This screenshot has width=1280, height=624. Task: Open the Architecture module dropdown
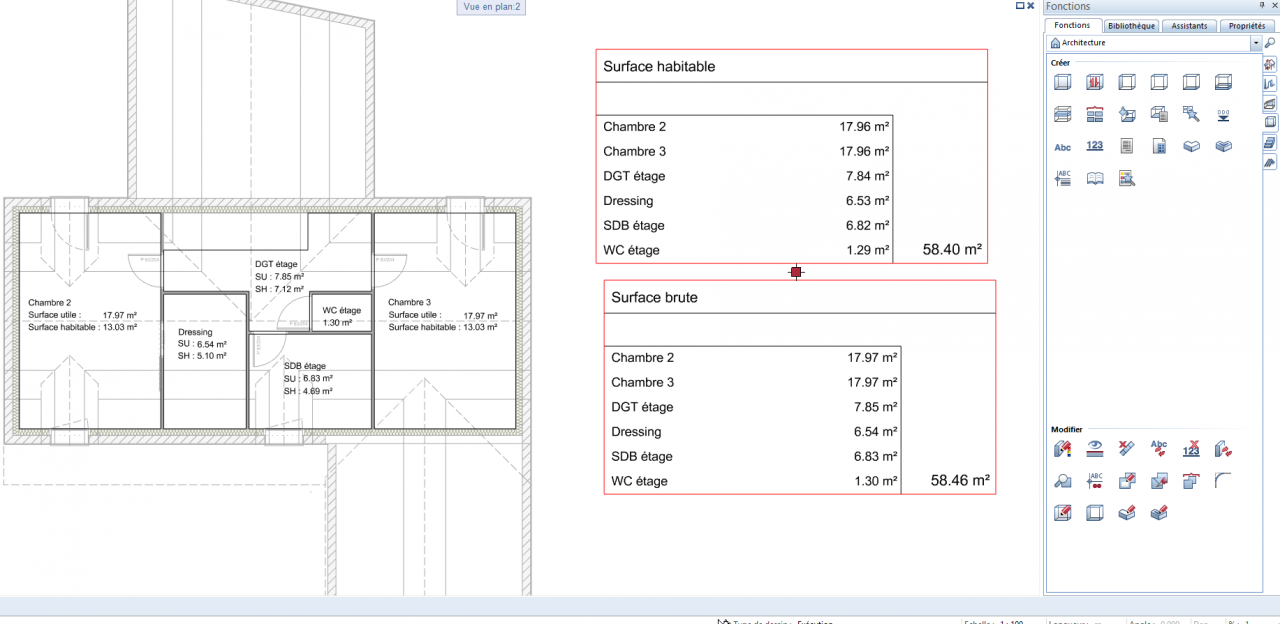click(x=1256, y=43)
